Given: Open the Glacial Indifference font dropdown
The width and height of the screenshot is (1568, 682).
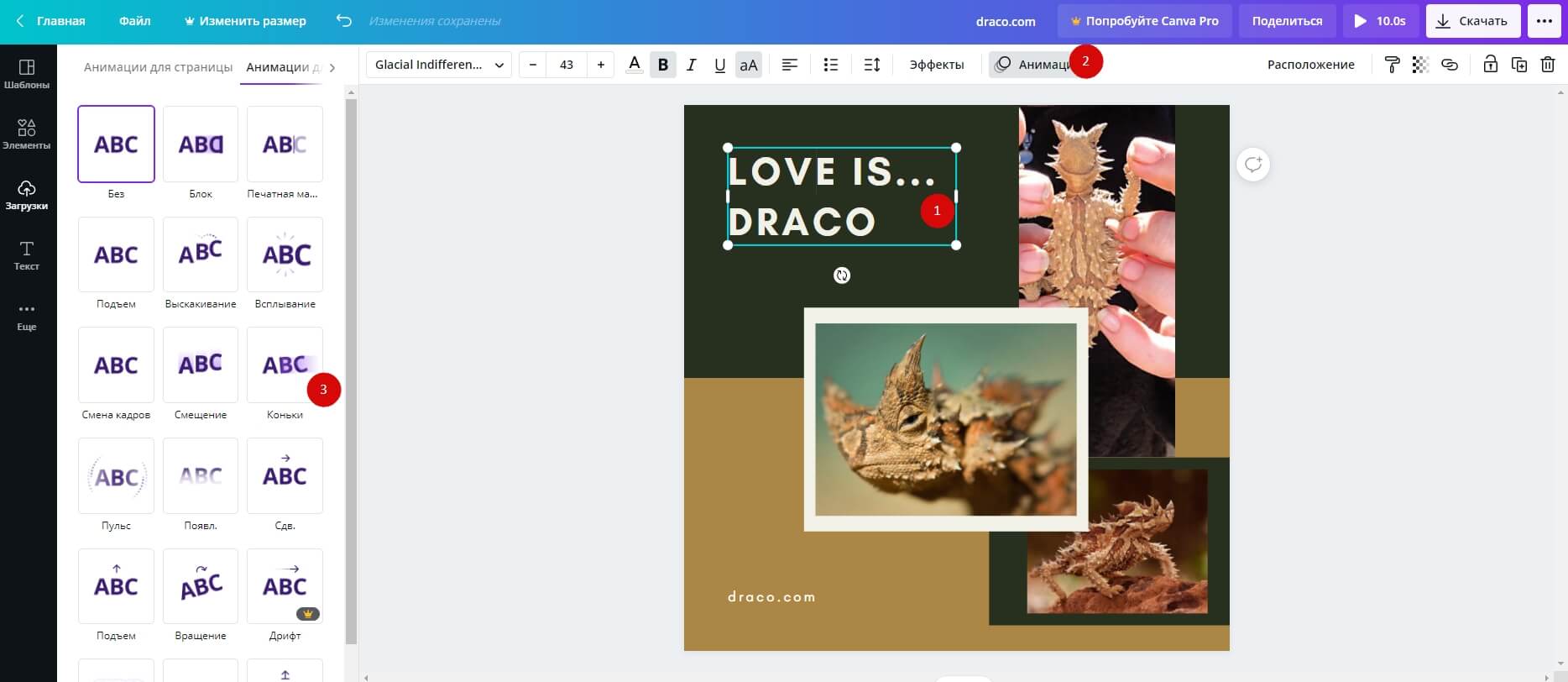Looking at the screenshot, I should [x=439, y=65].
